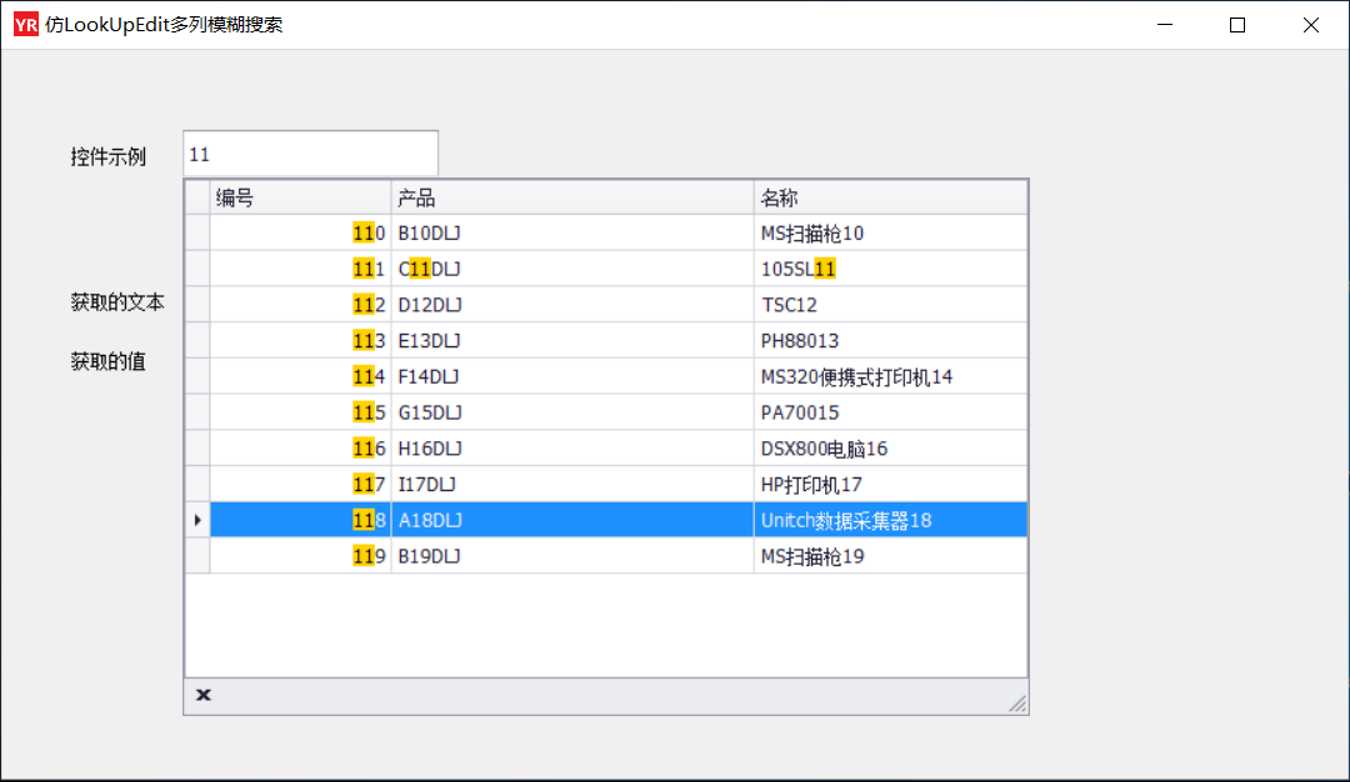Choose name cell HP打印机17
1350x782 pixels.
point(890,485)
